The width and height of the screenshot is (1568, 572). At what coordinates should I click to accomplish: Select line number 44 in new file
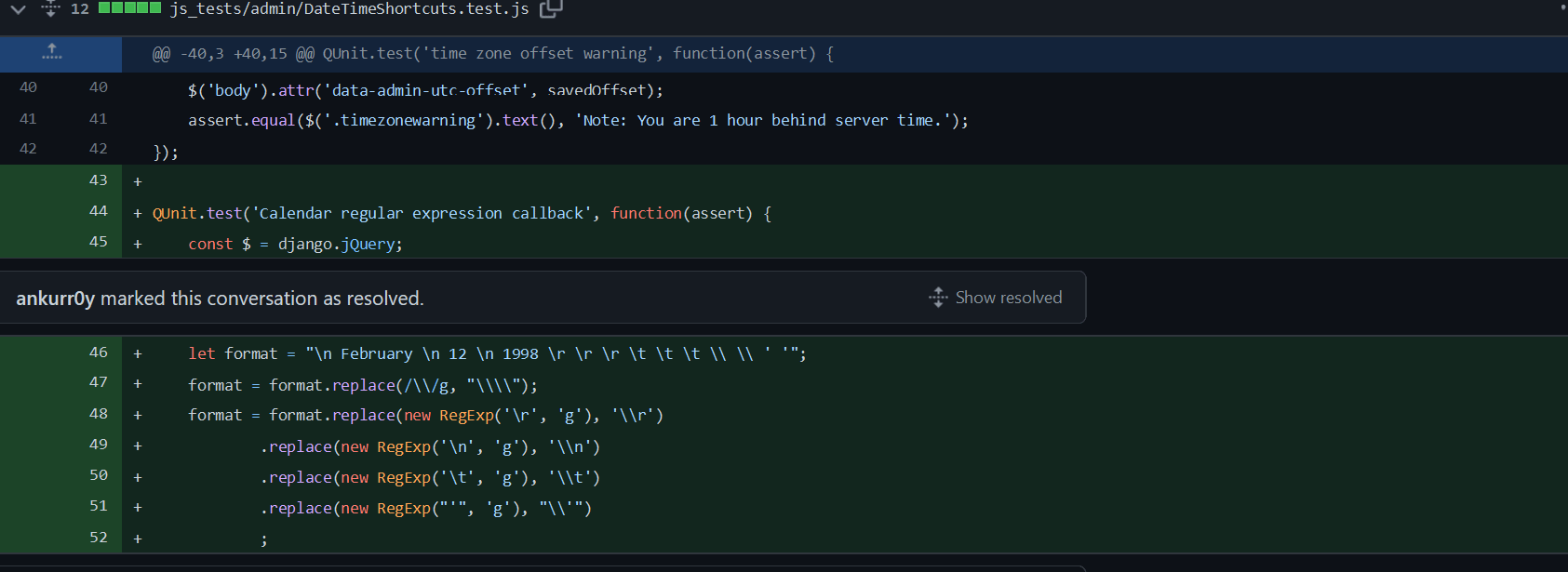pyautogui.click(x=98, y=211)
